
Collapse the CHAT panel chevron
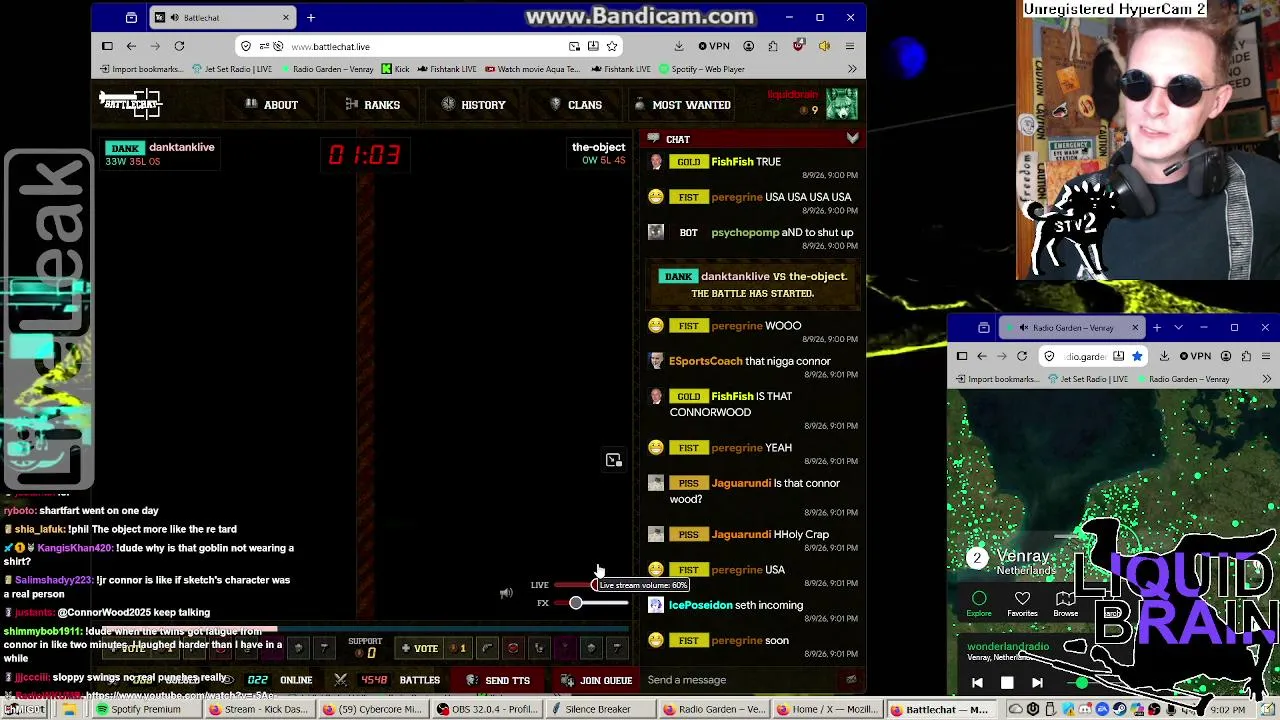(x=852, y=139)
